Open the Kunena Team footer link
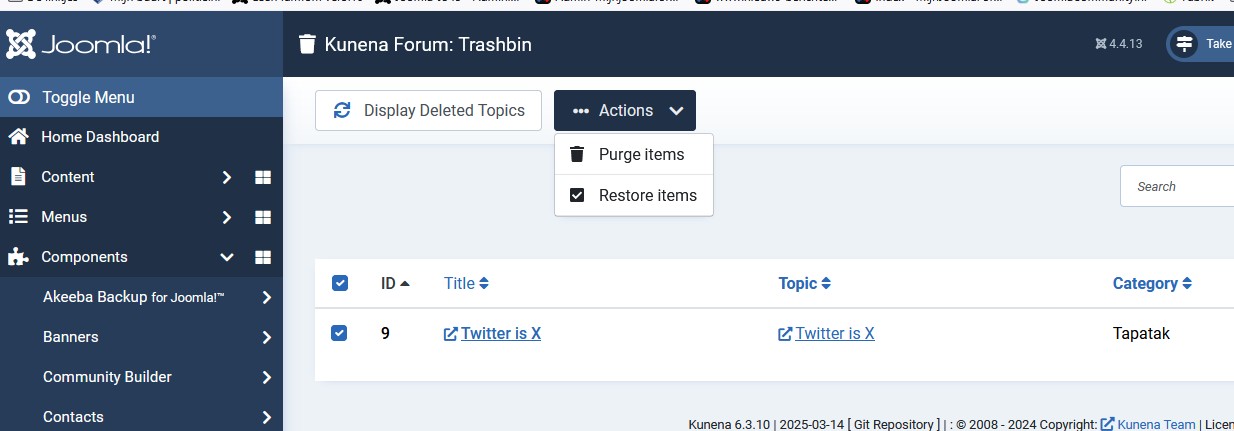 point(1158,424)
